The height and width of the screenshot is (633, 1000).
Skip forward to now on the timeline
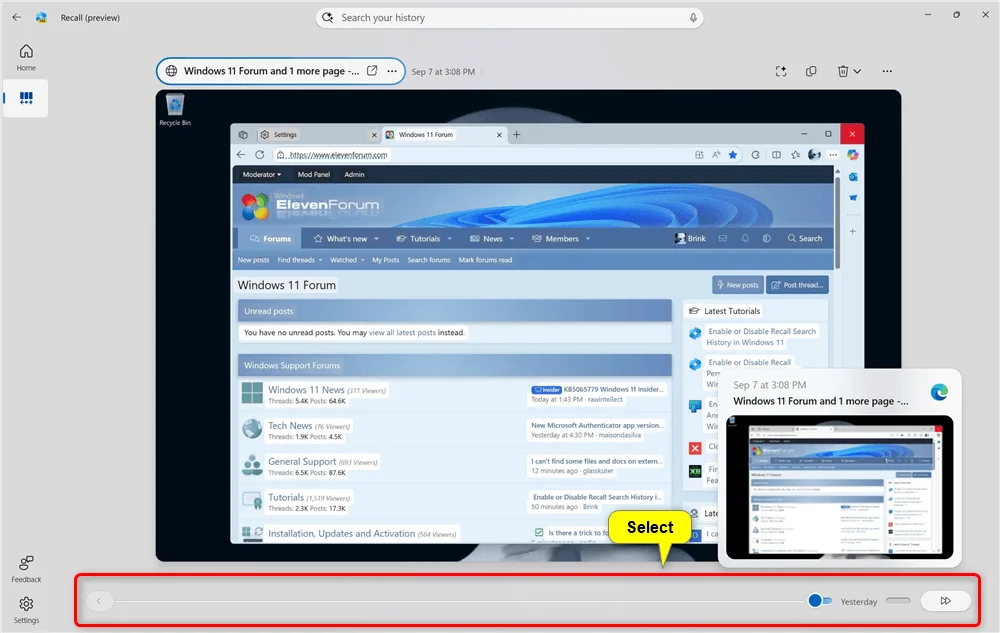[x=945, y=600]
